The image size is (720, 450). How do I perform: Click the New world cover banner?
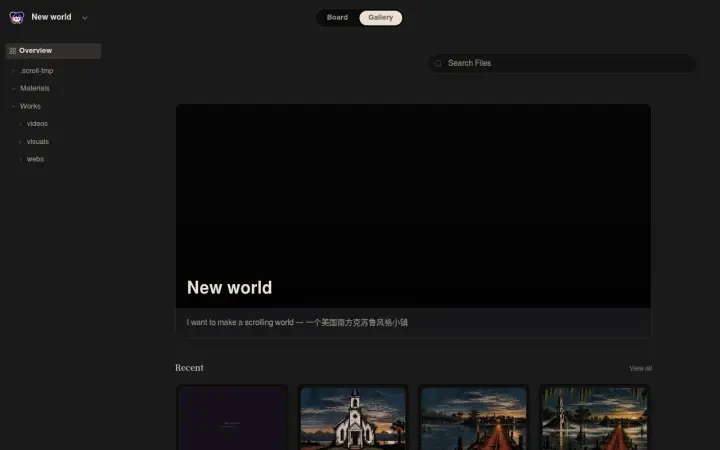pyautogui.click(x=413, y=206)
